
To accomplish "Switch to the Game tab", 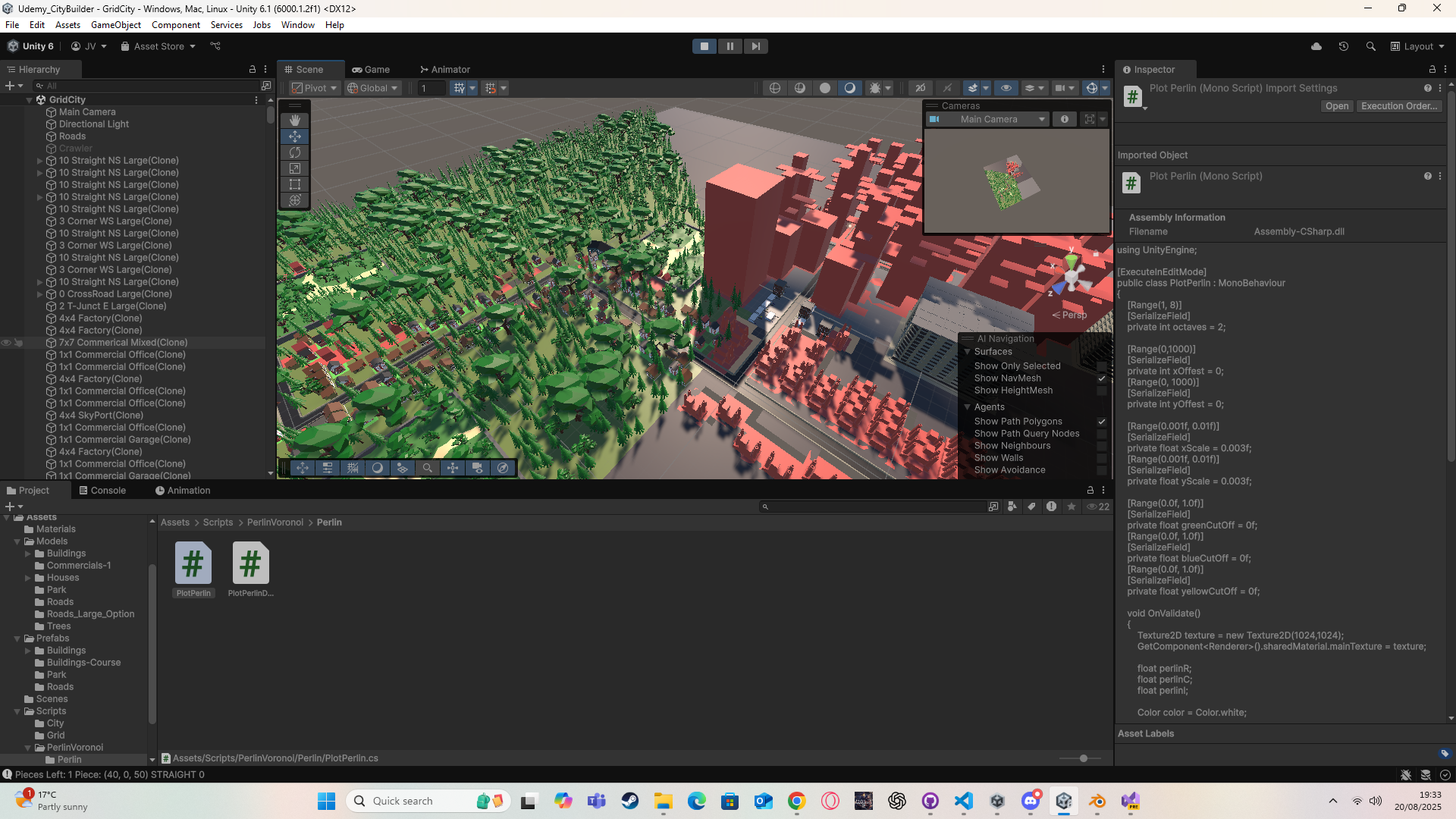I will pos(371,69).
